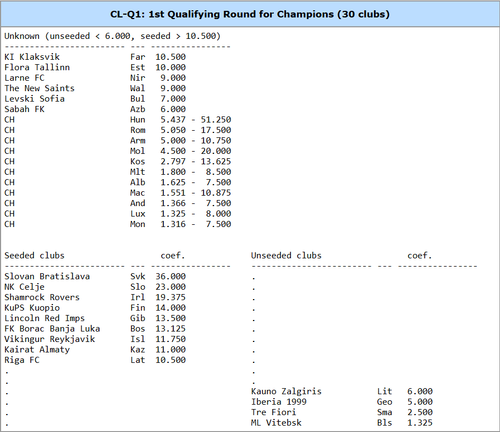Image resolution: width=500 pixels, height=432 pixels.
Task: Click KI Klaksvik club name
Action: [x=32, y=57]
